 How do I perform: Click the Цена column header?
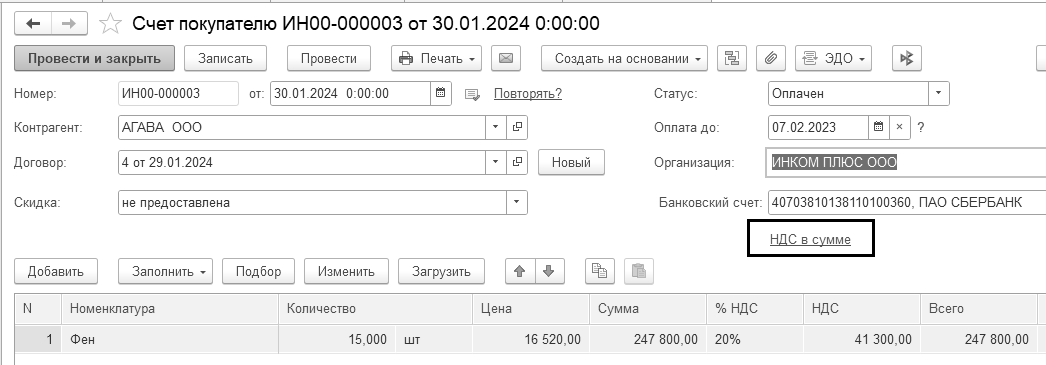click(531, 308)
